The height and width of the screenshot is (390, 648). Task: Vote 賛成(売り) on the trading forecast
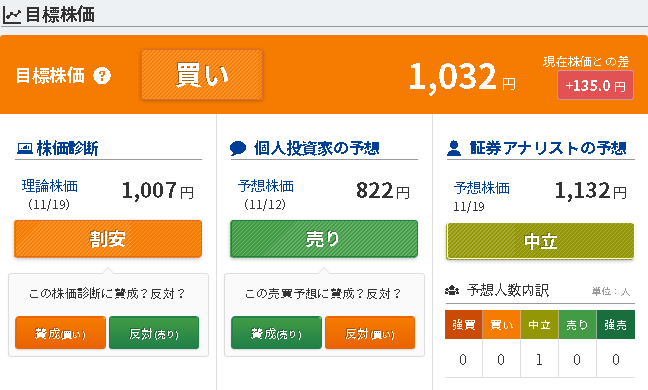coord(276,333)
